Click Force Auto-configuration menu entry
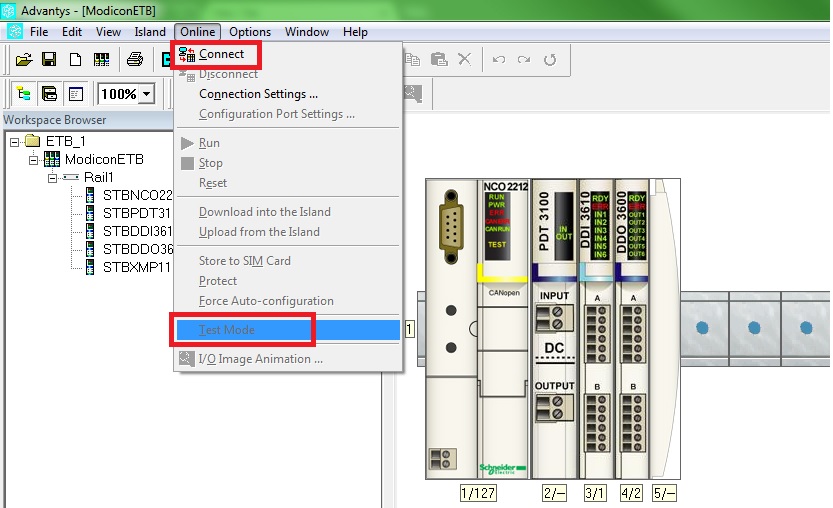The height and width of the screenshot is (508, 833). [288, 301]
